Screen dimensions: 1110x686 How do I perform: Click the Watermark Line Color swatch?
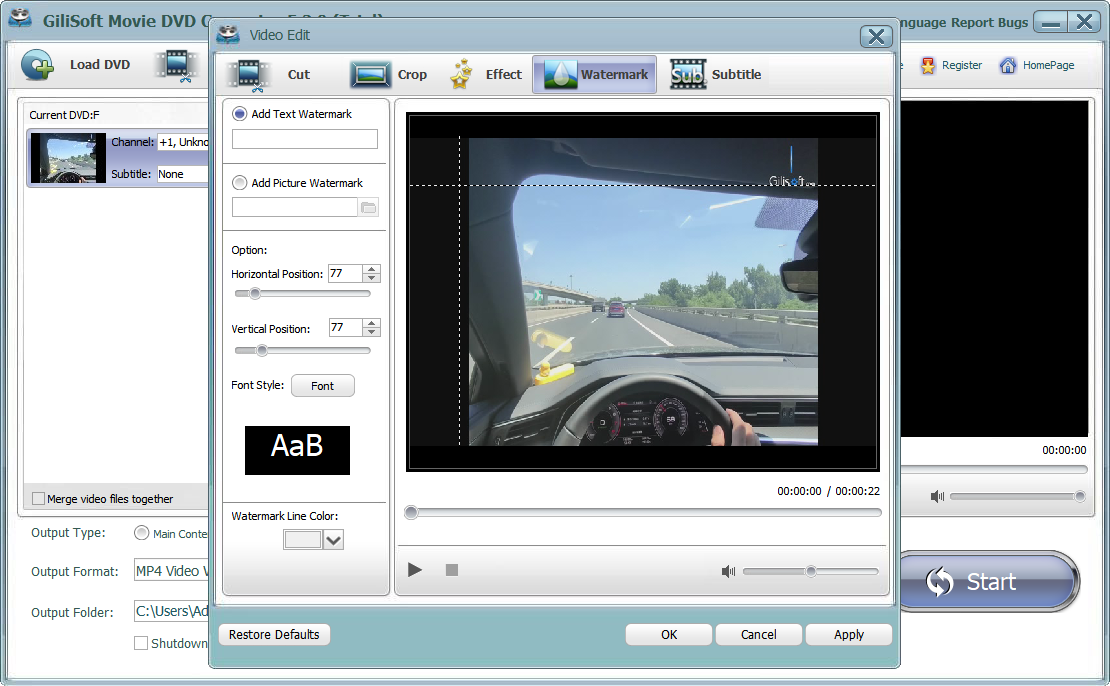pyautogui.click(x=302, y=540)
